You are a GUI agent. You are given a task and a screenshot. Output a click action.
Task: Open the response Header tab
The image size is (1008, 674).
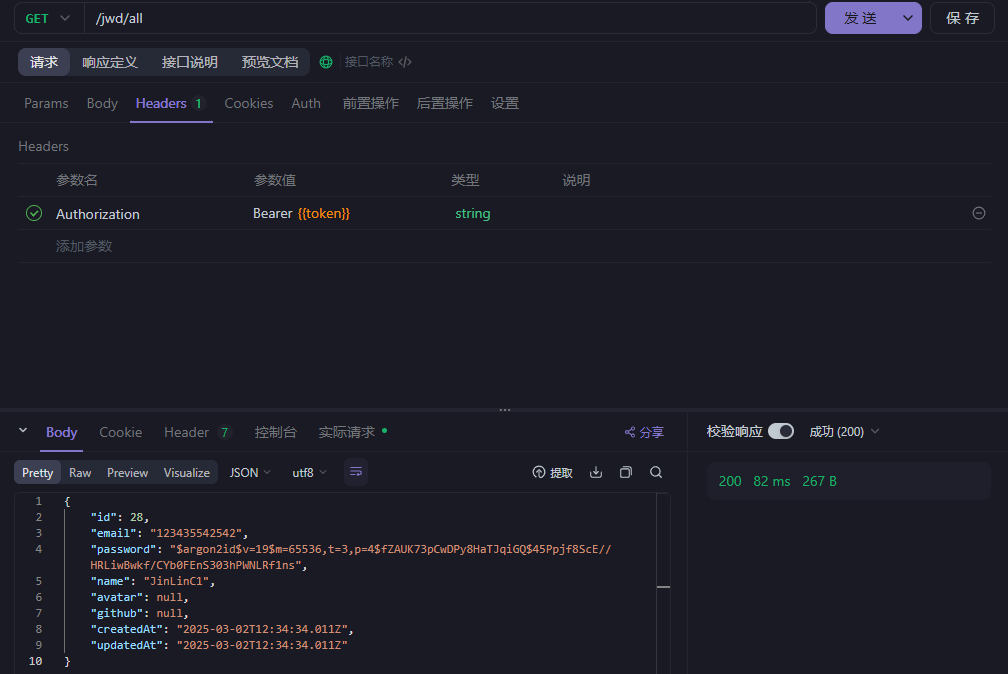coord(197,432)
